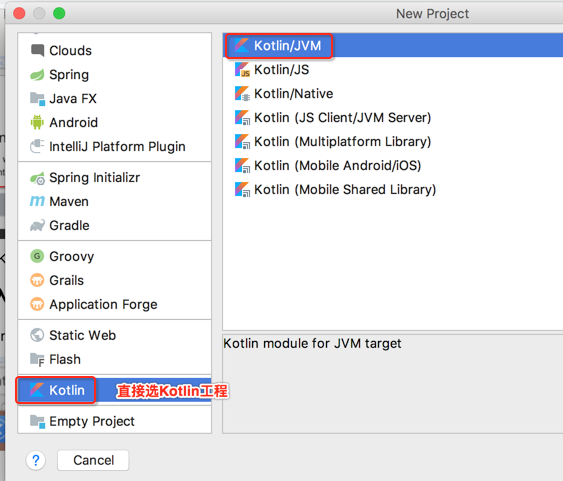Click the Maven m icon
This screenshot has width=563, height=481.
(x=37, y=201)
